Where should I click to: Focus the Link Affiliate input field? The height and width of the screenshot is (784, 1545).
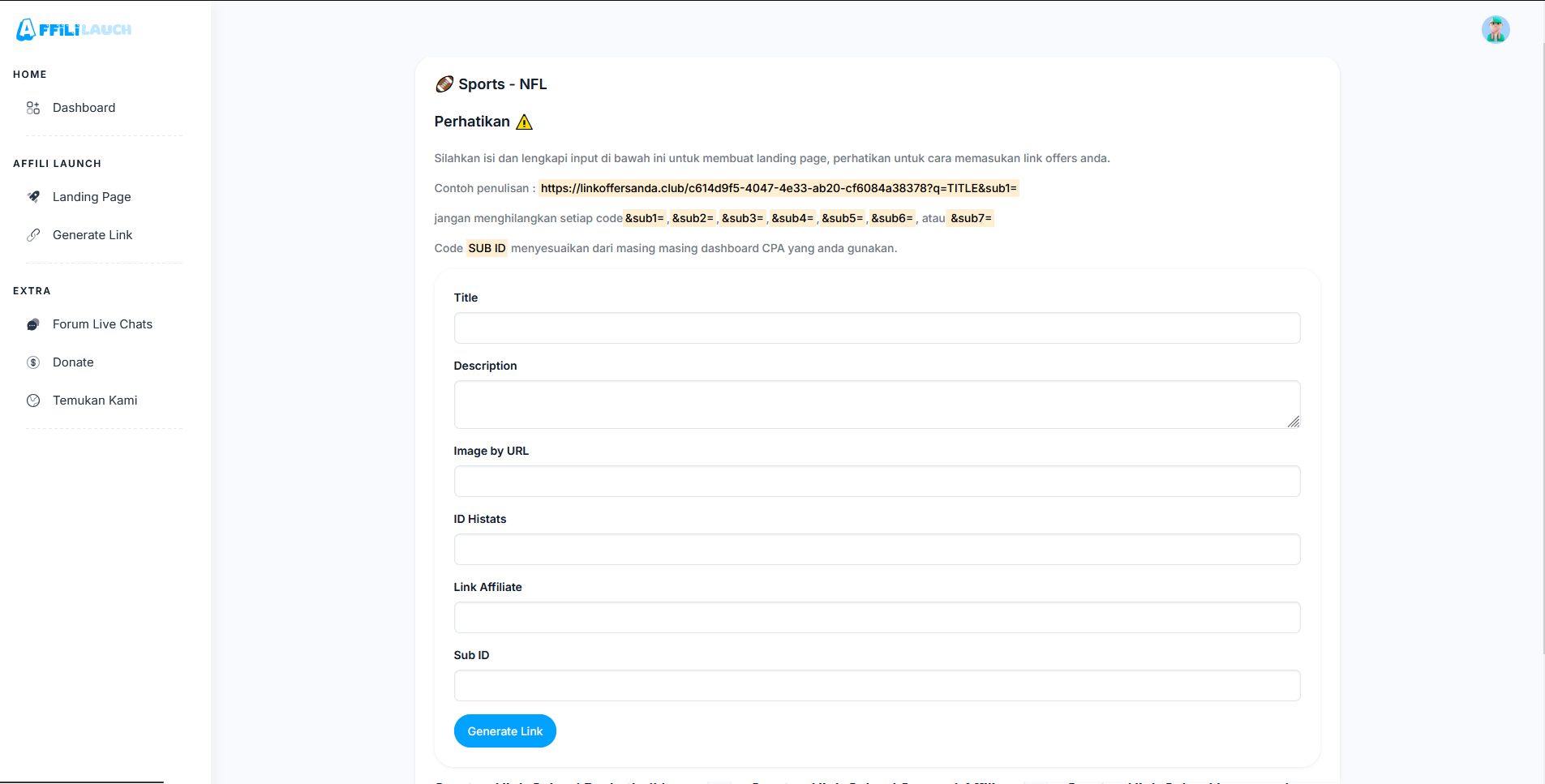(x=877, y=618)
